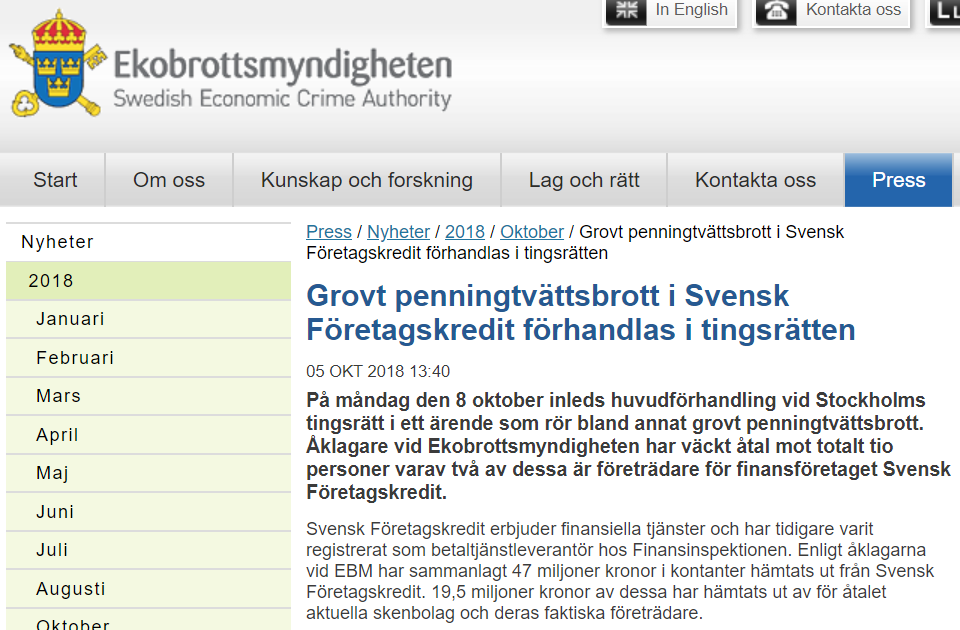Viewport: 960px width, 630px height.
Task: Open Oktober in the sidebar
Action: (148, 620)
